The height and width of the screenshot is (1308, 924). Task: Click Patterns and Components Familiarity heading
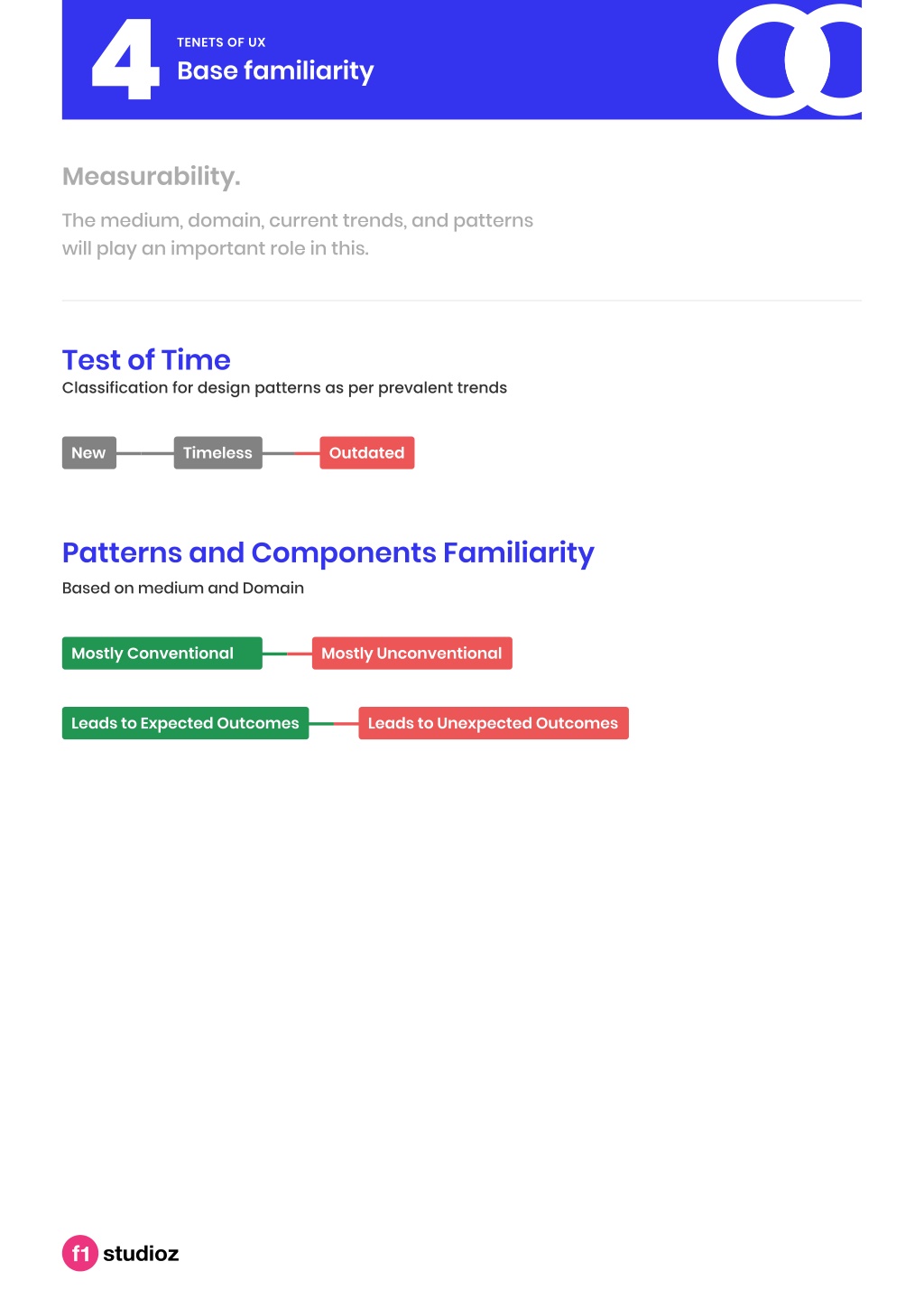328,553
